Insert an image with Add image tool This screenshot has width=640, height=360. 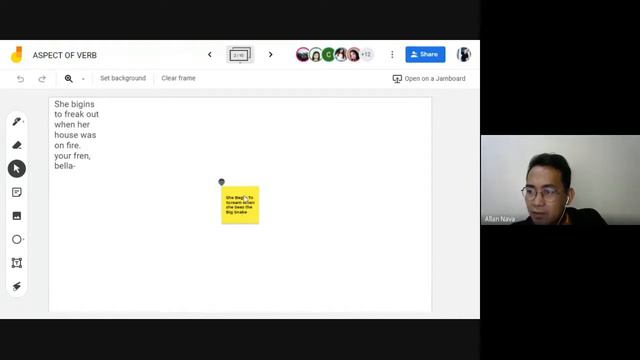tap(17, 216)
